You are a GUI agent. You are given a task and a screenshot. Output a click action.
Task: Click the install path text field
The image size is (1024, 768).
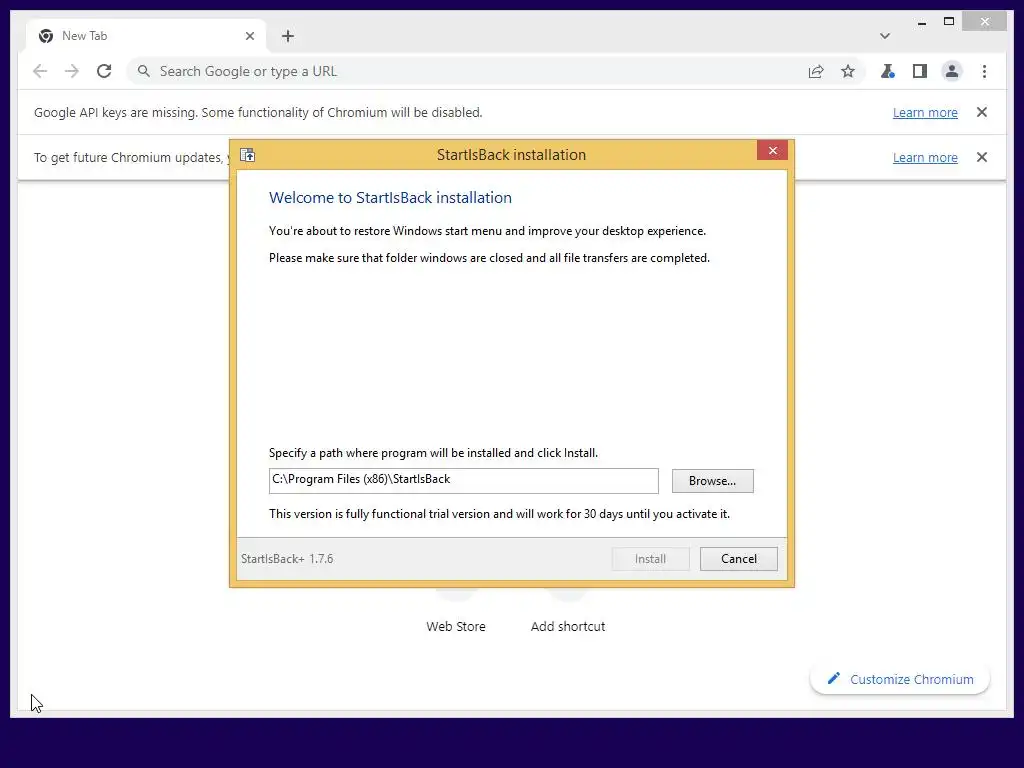click(x=464, y=481)
